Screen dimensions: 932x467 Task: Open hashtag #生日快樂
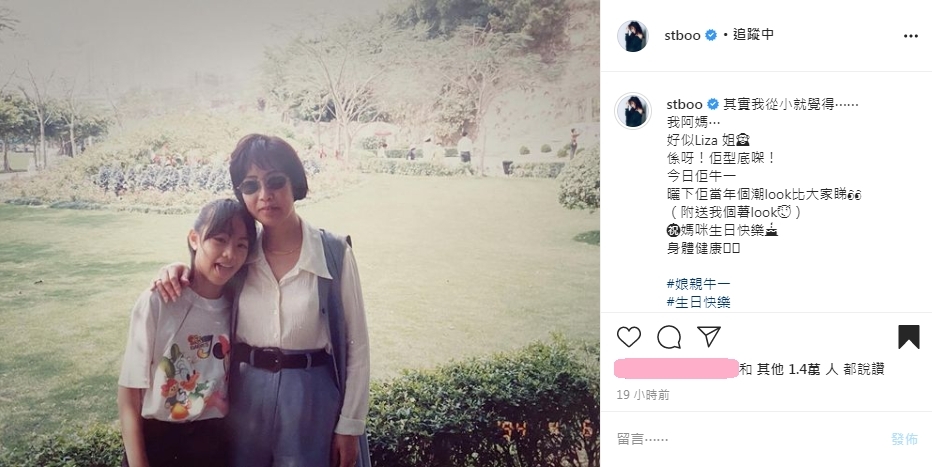[698, 302]
